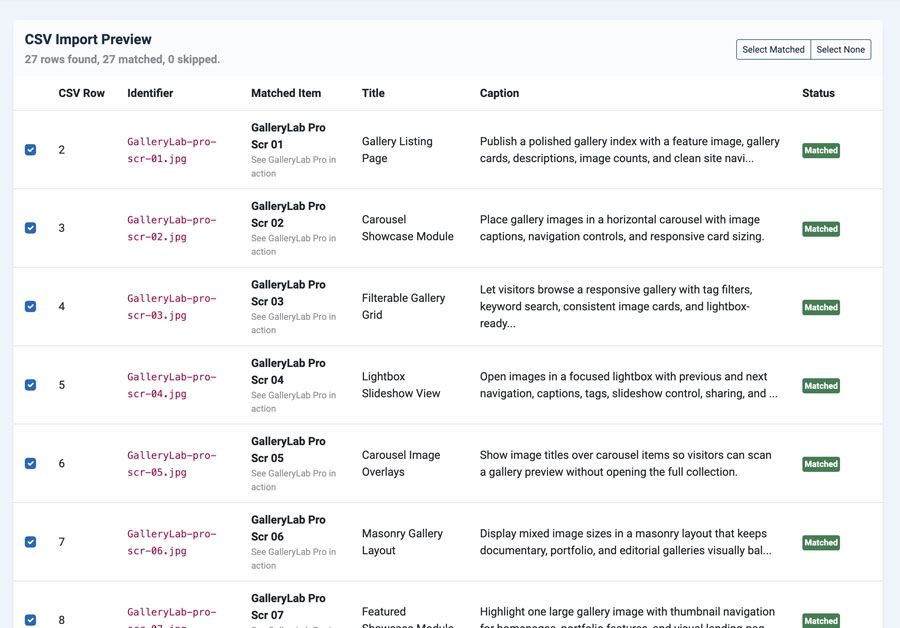The height and width of the screenshot is (628, 900).
Task: Click the 'See GalleryLab Pro in action' text under Scr 01
Action: pyautogui.click(x=293, y=166)
